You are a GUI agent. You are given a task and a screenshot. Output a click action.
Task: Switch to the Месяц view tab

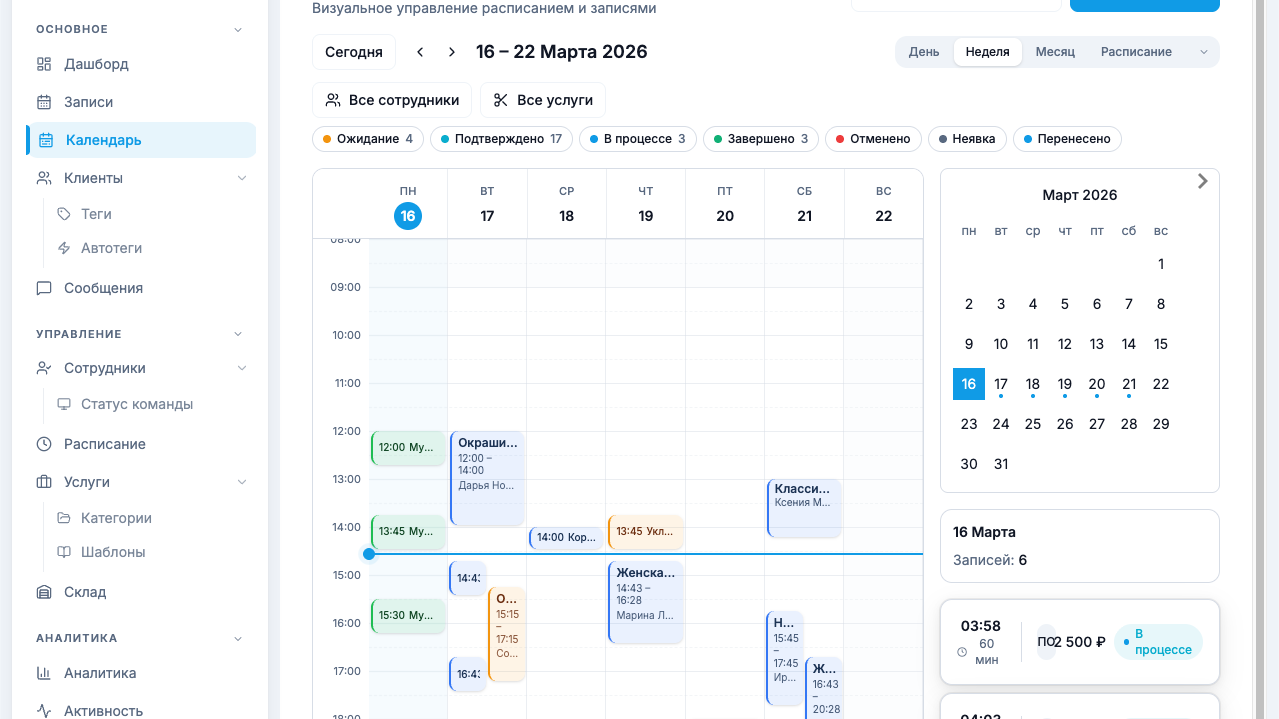point(1055,52)
